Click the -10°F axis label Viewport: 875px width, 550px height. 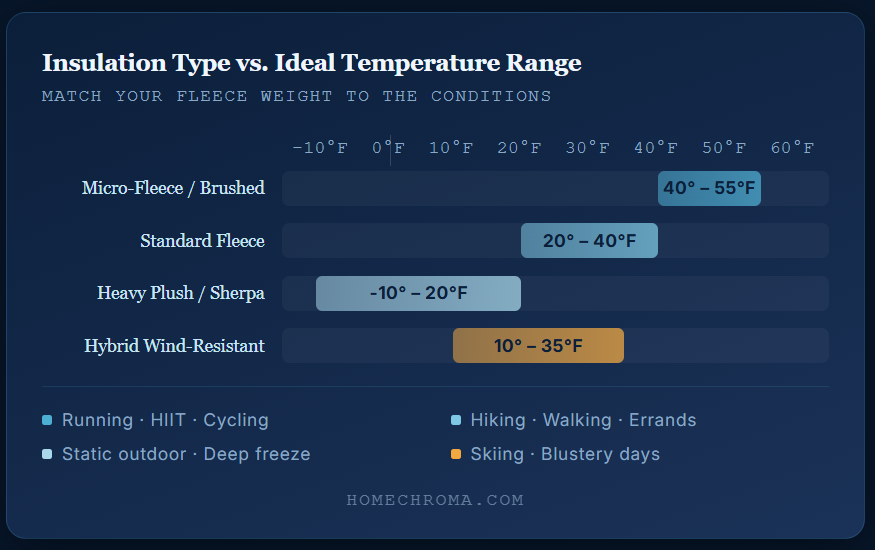pyautogui.click(x=320, y=148)
